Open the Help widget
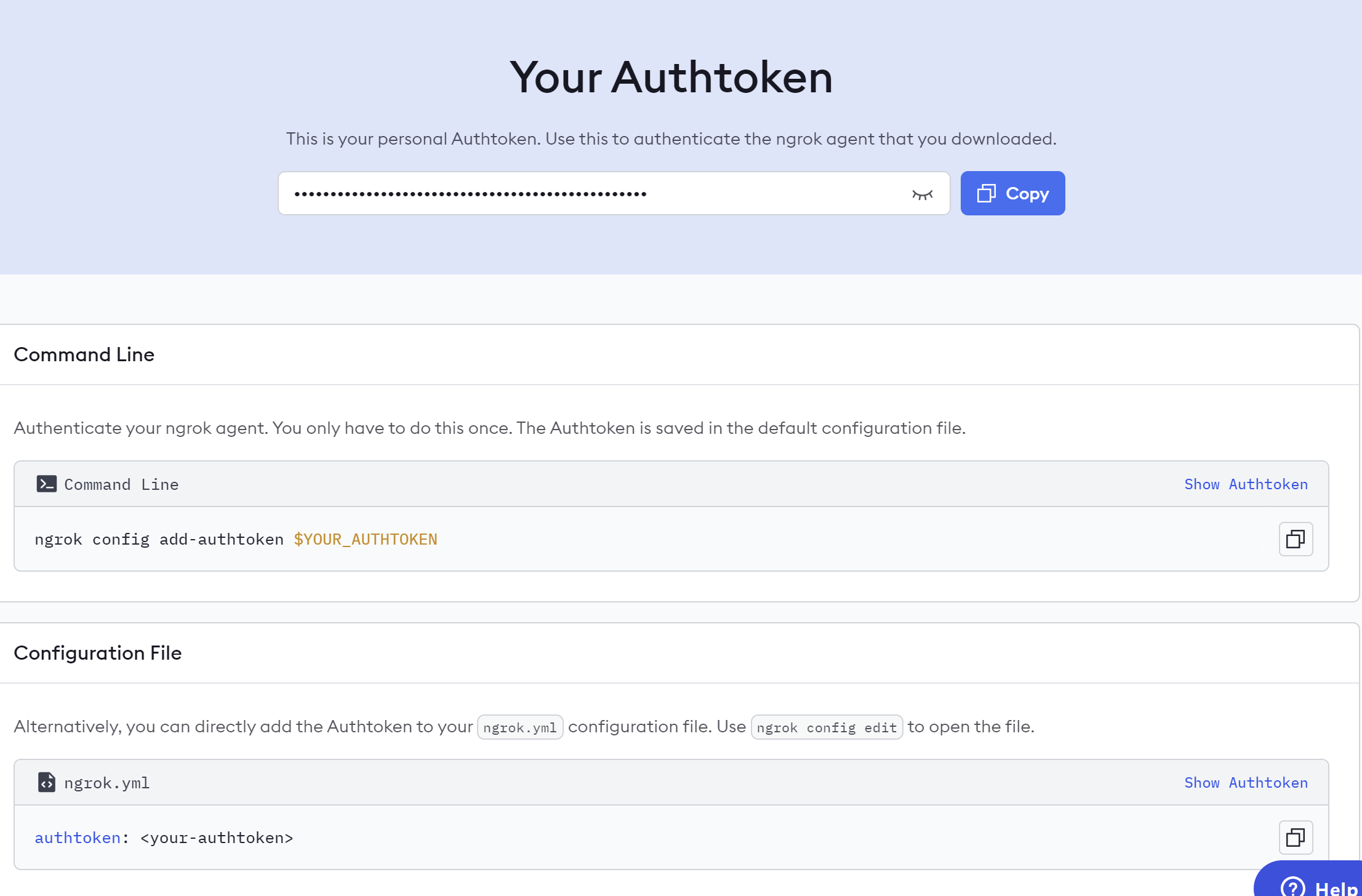Image resolution: width=1362 pixels, height=896 pixels. (1323, 886)
